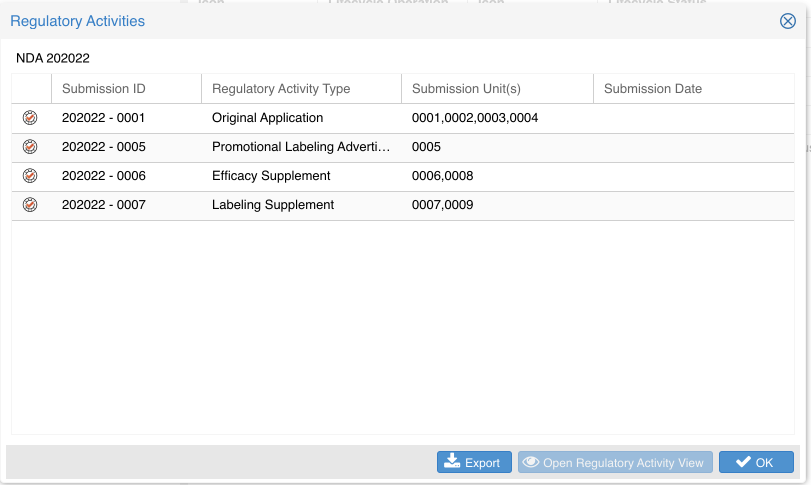The height and width of the screenshot is (485, 811).
Task: Select the Original Application row
Action: (x=267, y=118)
